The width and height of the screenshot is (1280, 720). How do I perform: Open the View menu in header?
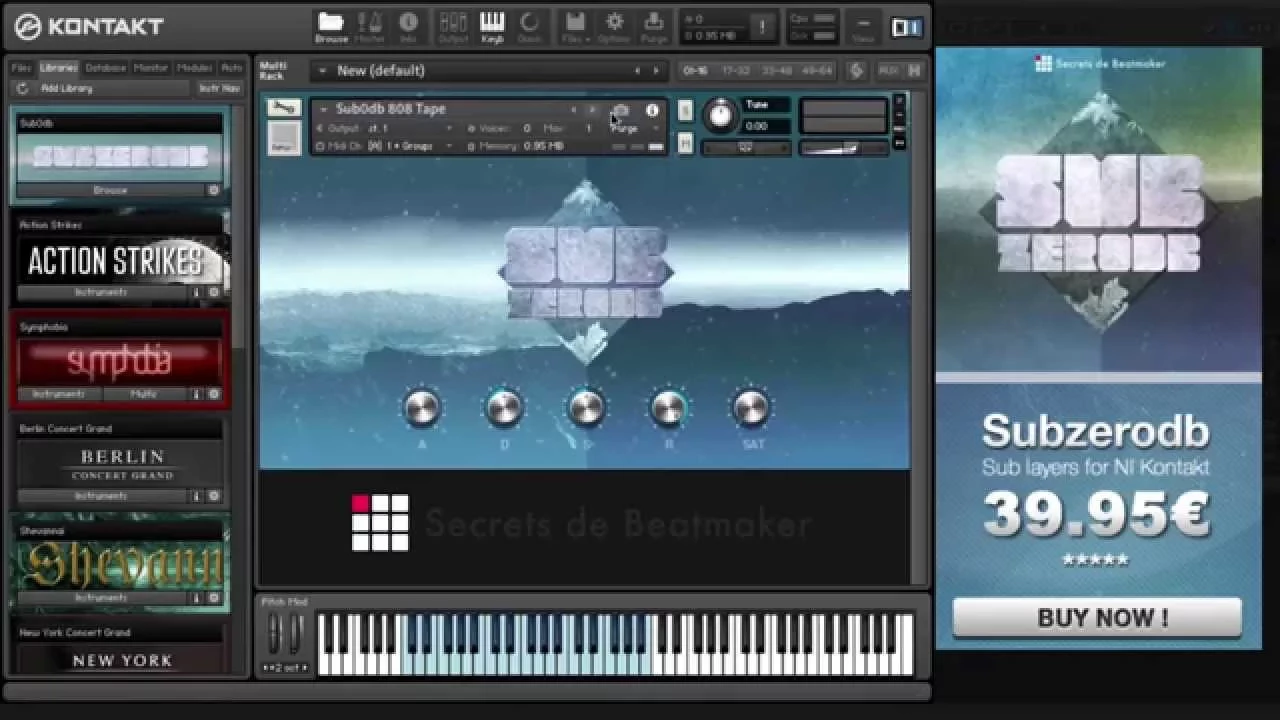point(863,26)
